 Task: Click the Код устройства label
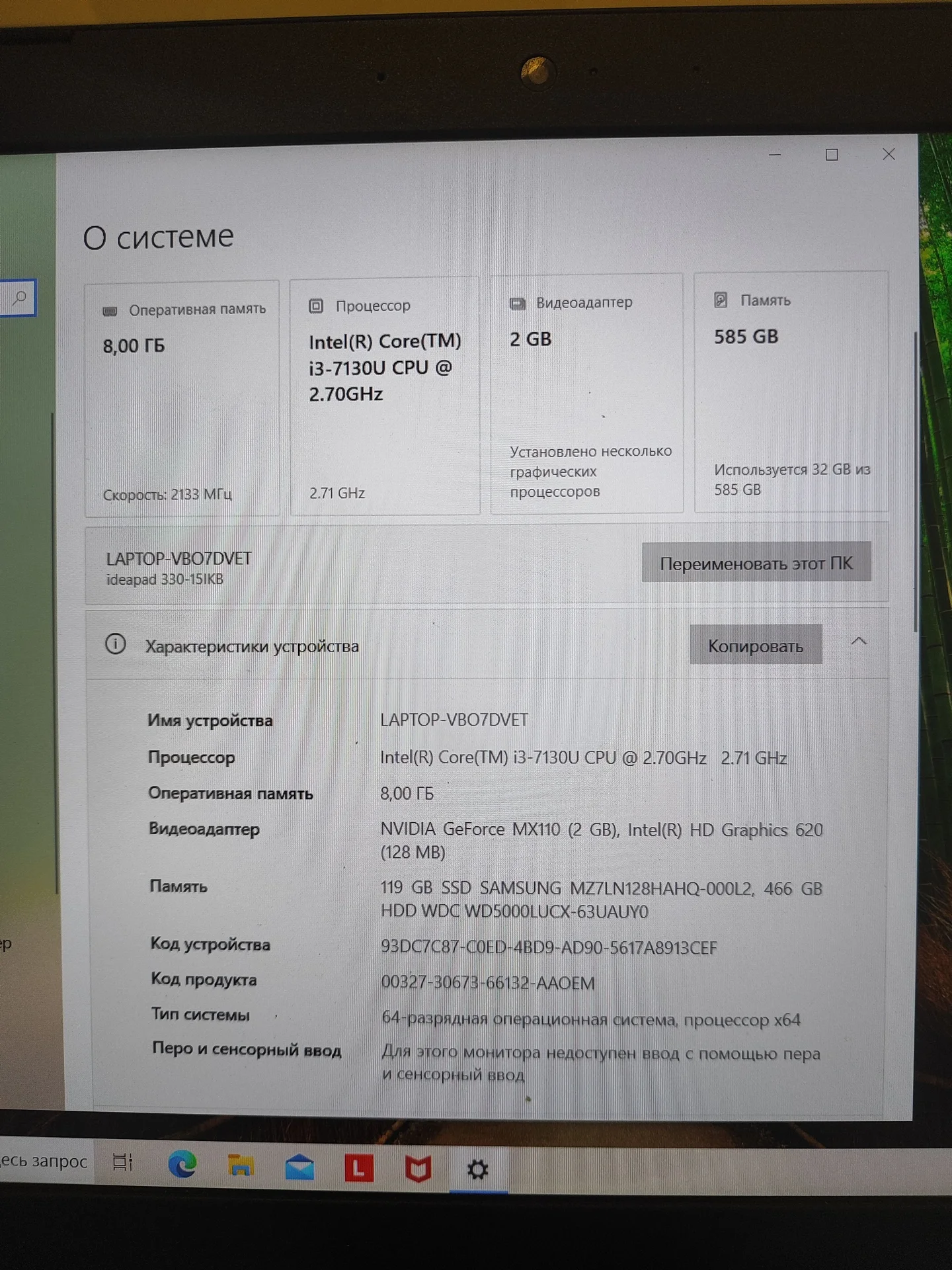(210, 945)
